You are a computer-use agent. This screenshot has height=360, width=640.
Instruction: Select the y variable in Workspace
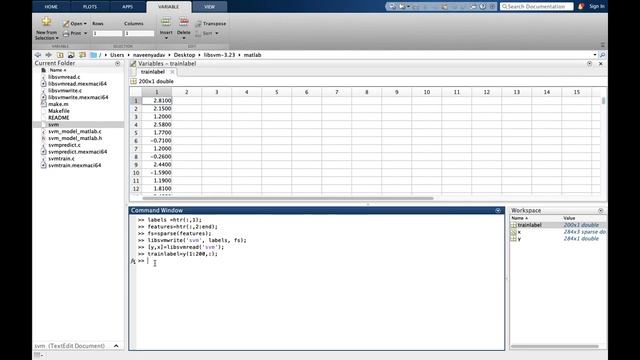[519, 239]
